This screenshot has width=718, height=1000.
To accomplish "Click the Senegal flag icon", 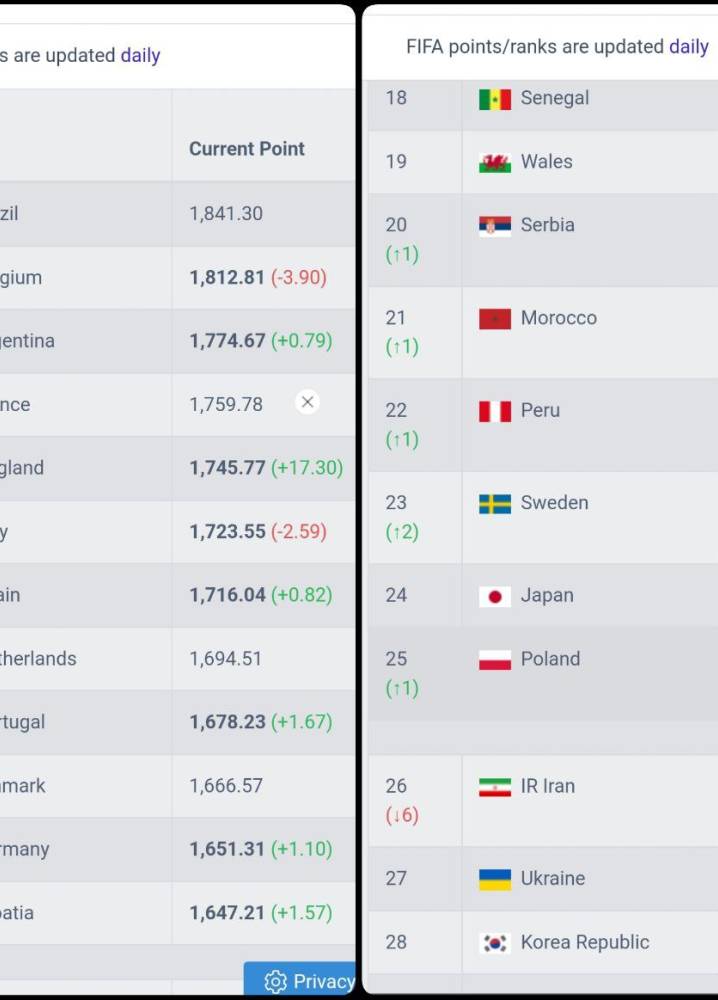I will tap(495, 99).
